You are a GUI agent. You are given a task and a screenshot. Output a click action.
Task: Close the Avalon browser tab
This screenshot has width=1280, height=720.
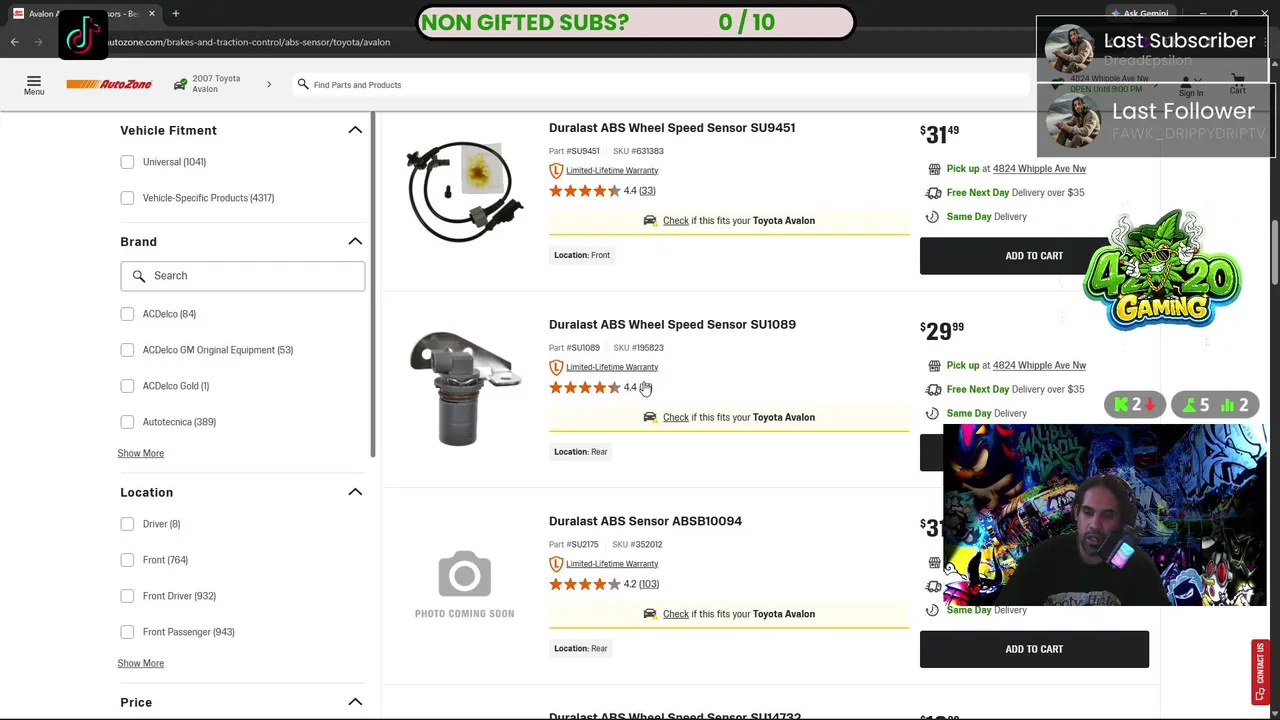click(152, 14)
